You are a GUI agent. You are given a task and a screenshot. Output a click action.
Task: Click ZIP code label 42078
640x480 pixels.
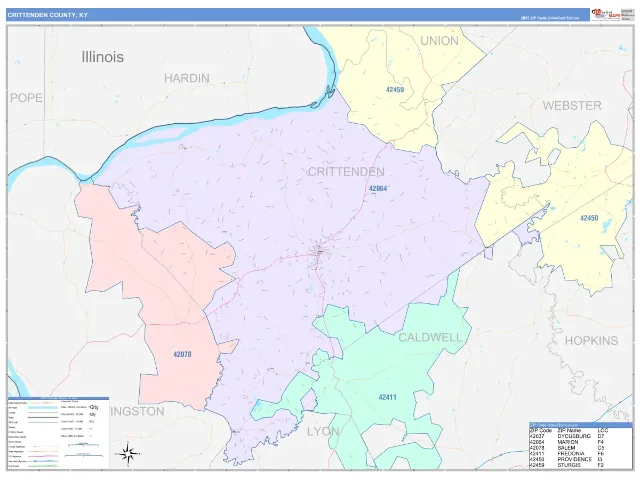[182, 355]
